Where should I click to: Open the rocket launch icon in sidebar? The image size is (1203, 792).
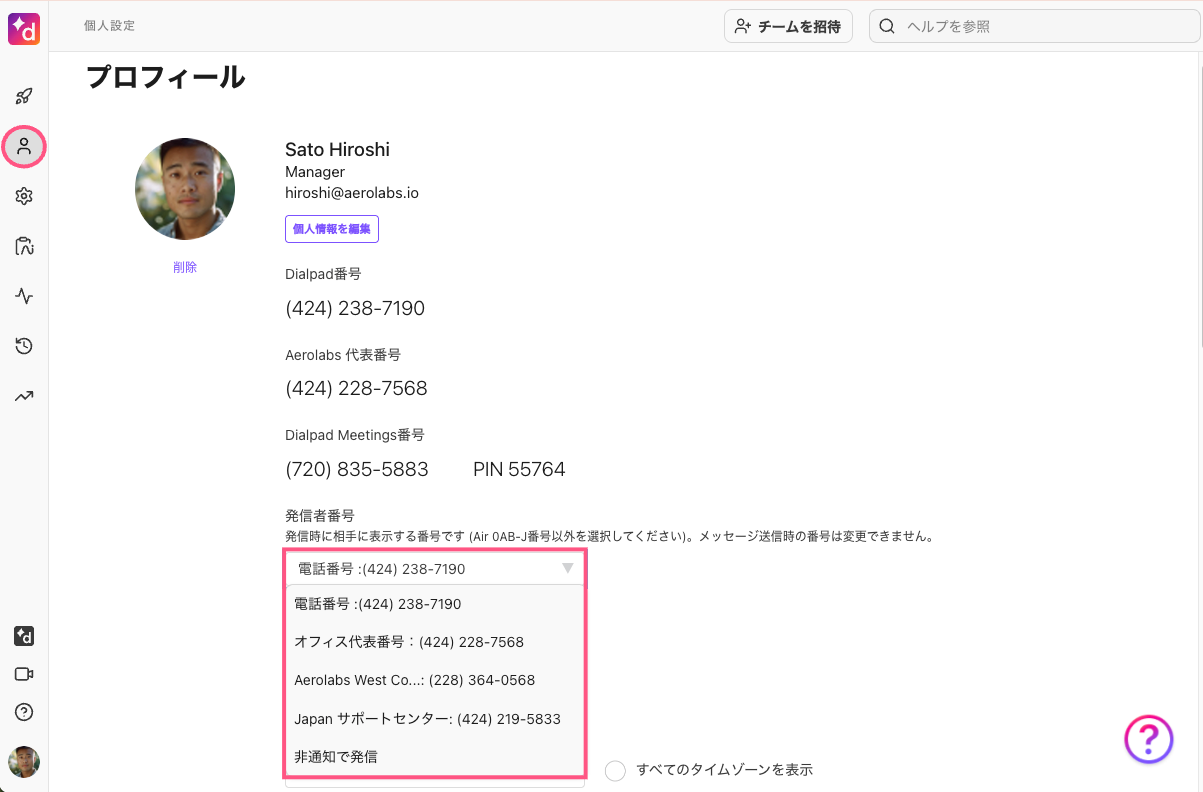point(24,96)
